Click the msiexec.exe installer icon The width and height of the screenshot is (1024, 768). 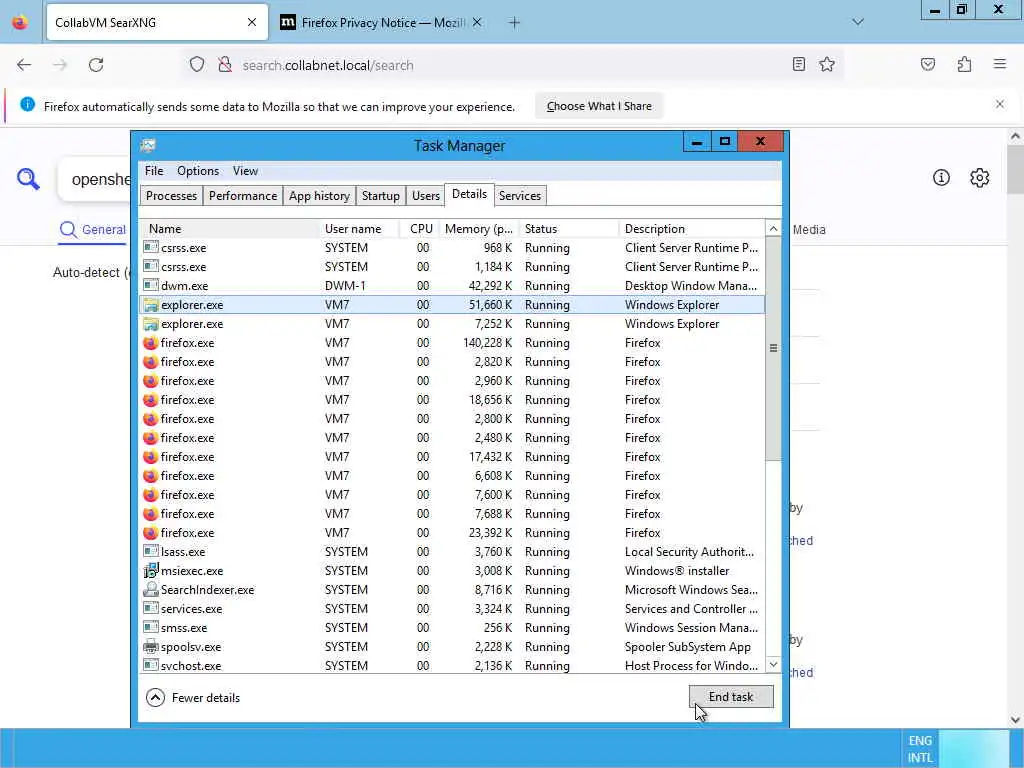151,571
